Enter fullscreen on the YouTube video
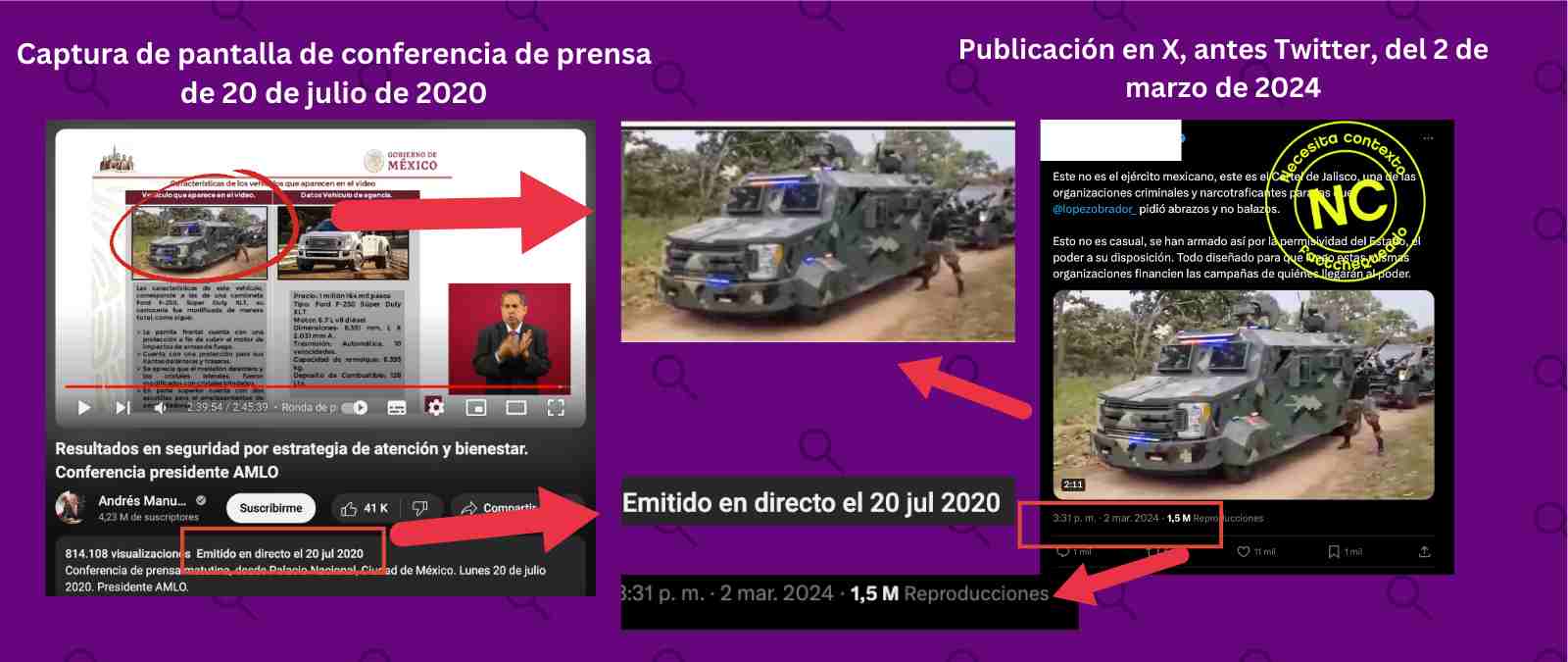Viewport: 1568px width, 662px height. (x=556, y=408)
